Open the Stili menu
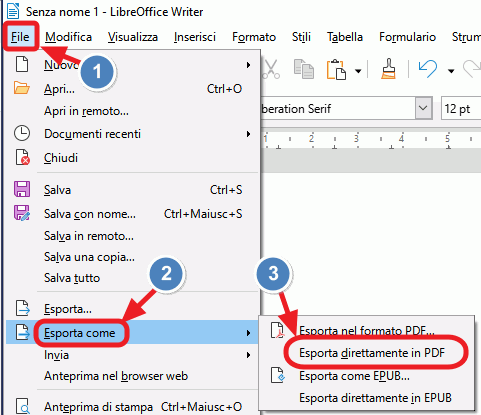 point(301,37)
